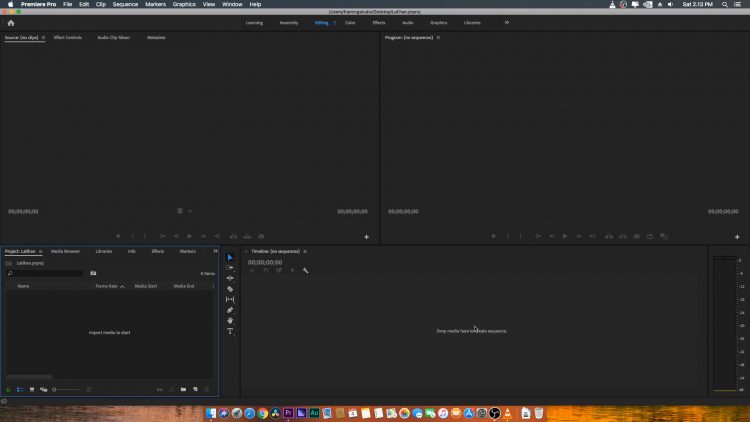Click Insert button in Source monitor
Image resolution: width=750 pixels, height=422 pixels.
coord(233,236)
